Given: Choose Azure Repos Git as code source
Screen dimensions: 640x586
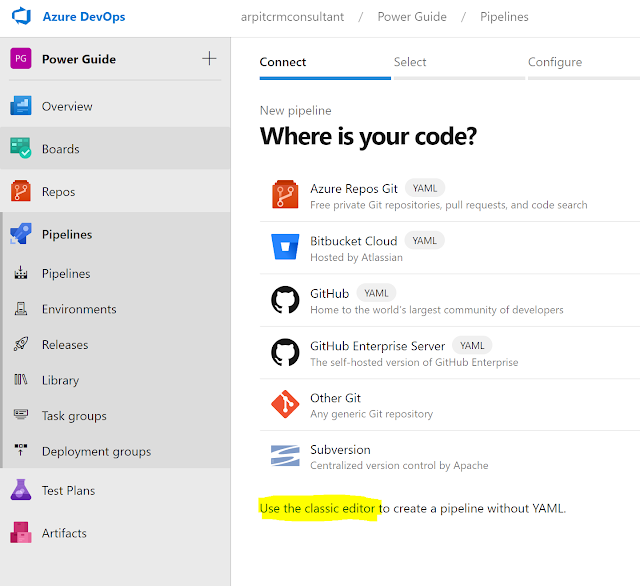Looking at the screenshot, I should click(450, 196).
